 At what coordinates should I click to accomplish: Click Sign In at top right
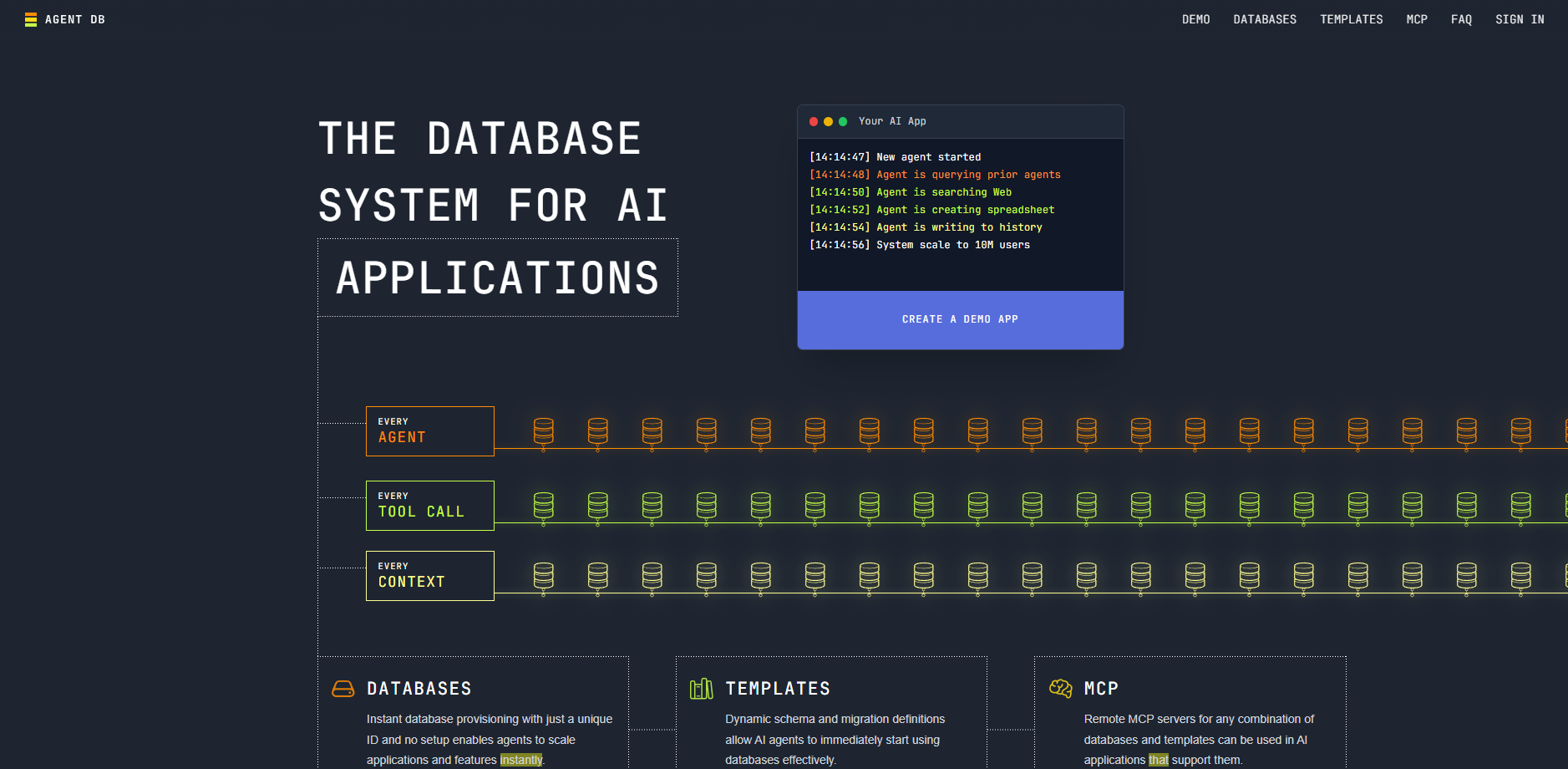pos(1520,19)
